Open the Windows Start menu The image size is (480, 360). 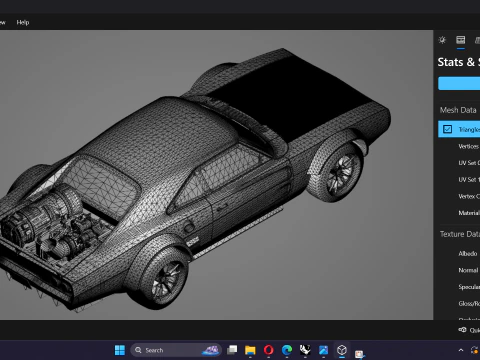pos(120,350)
